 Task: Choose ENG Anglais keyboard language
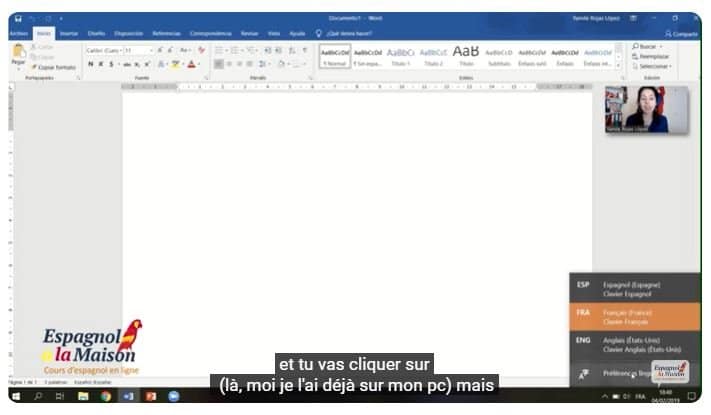[635, 345]
